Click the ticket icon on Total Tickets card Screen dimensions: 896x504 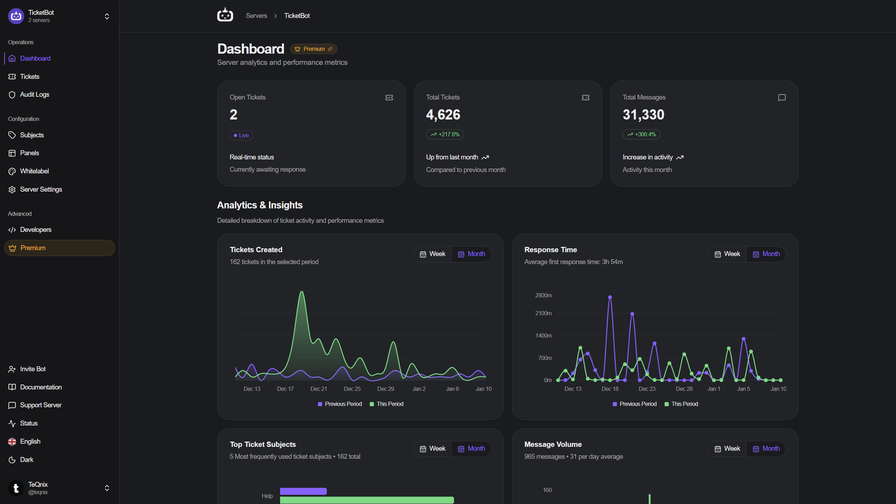coord(585,98)
